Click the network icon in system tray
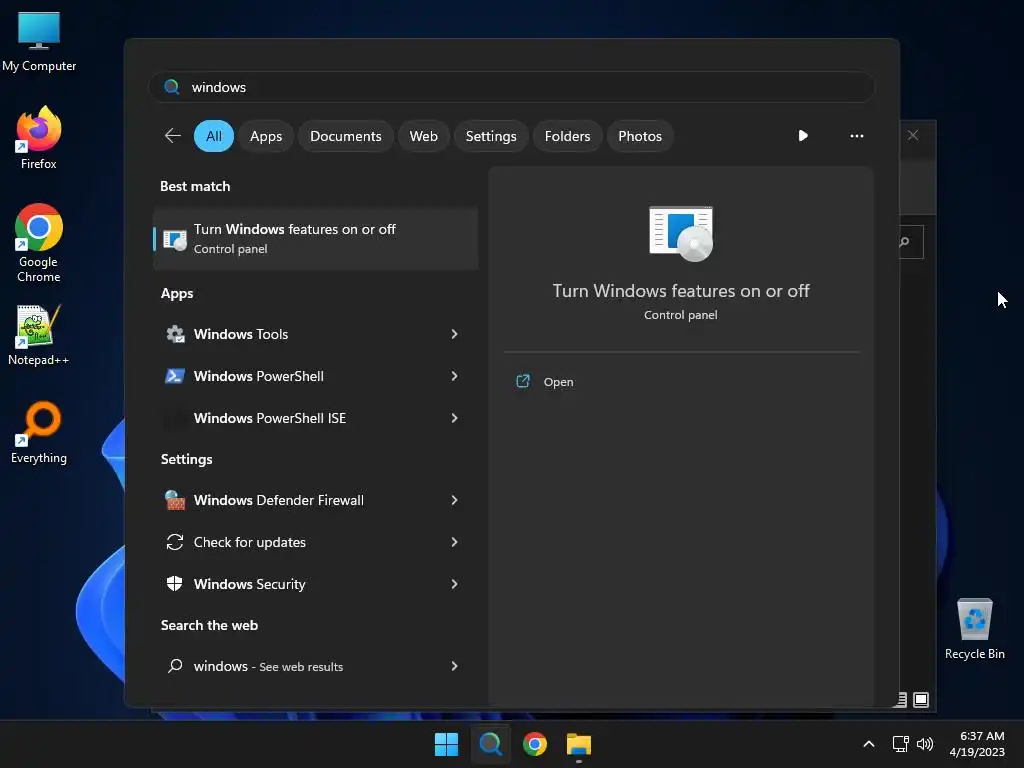The image size is (1024, 768). coord(901,744)
